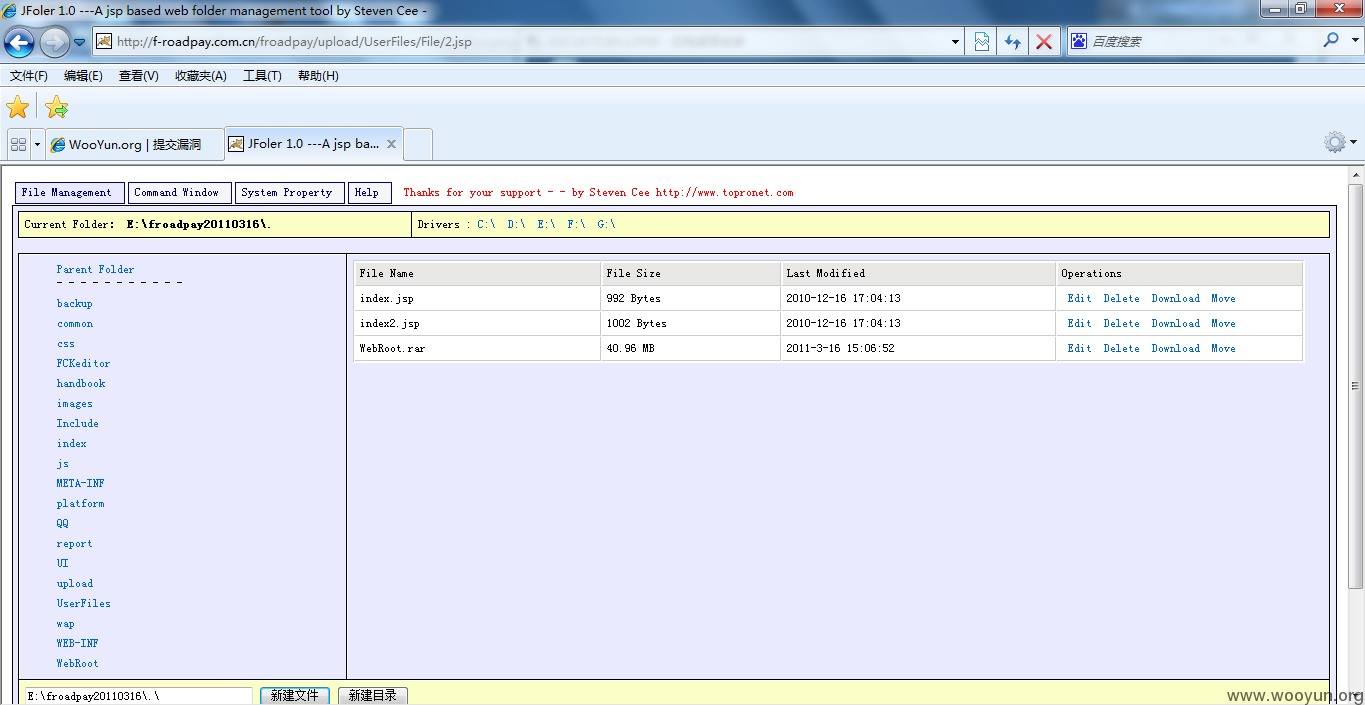Click the compatibility view page icon
The width and height of the screenshot is (1365, 705).
coord(981,42)
